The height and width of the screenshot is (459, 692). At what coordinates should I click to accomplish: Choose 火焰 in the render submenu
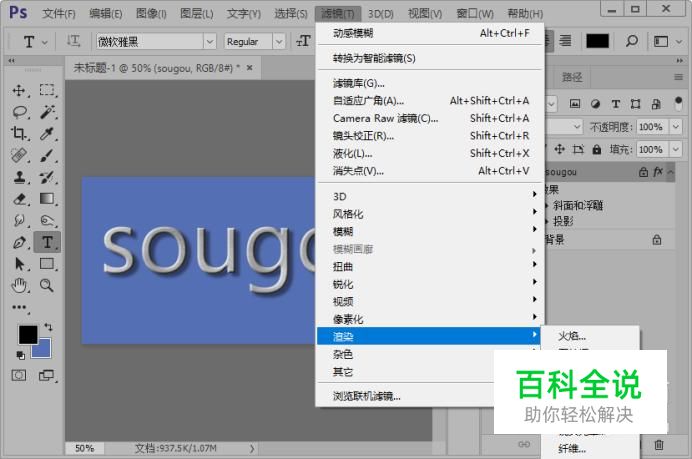590,336
